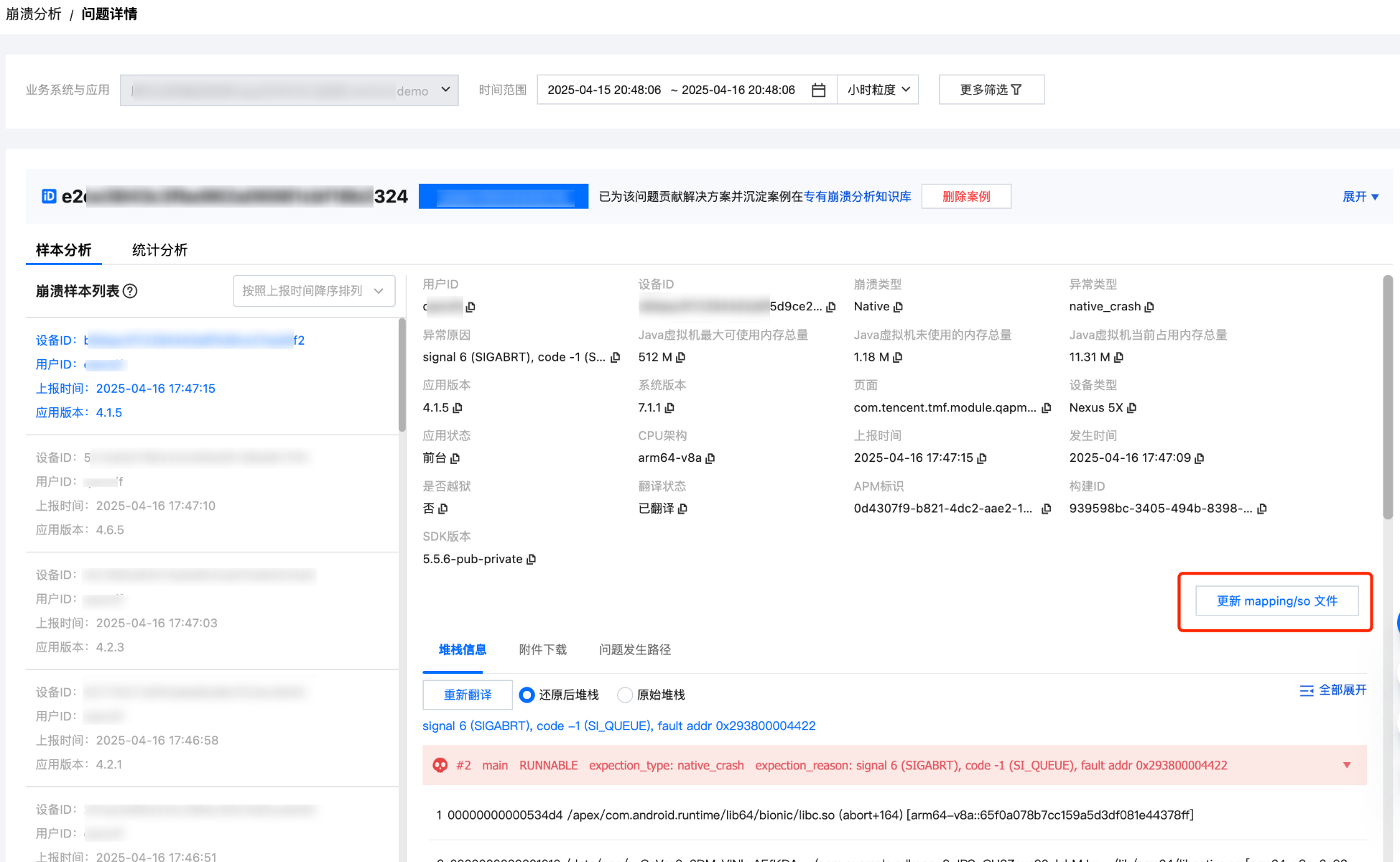This screenshot has height=862, width=1400.
Task: Collapse the #2 main thread stack row
Action: 1347,766
